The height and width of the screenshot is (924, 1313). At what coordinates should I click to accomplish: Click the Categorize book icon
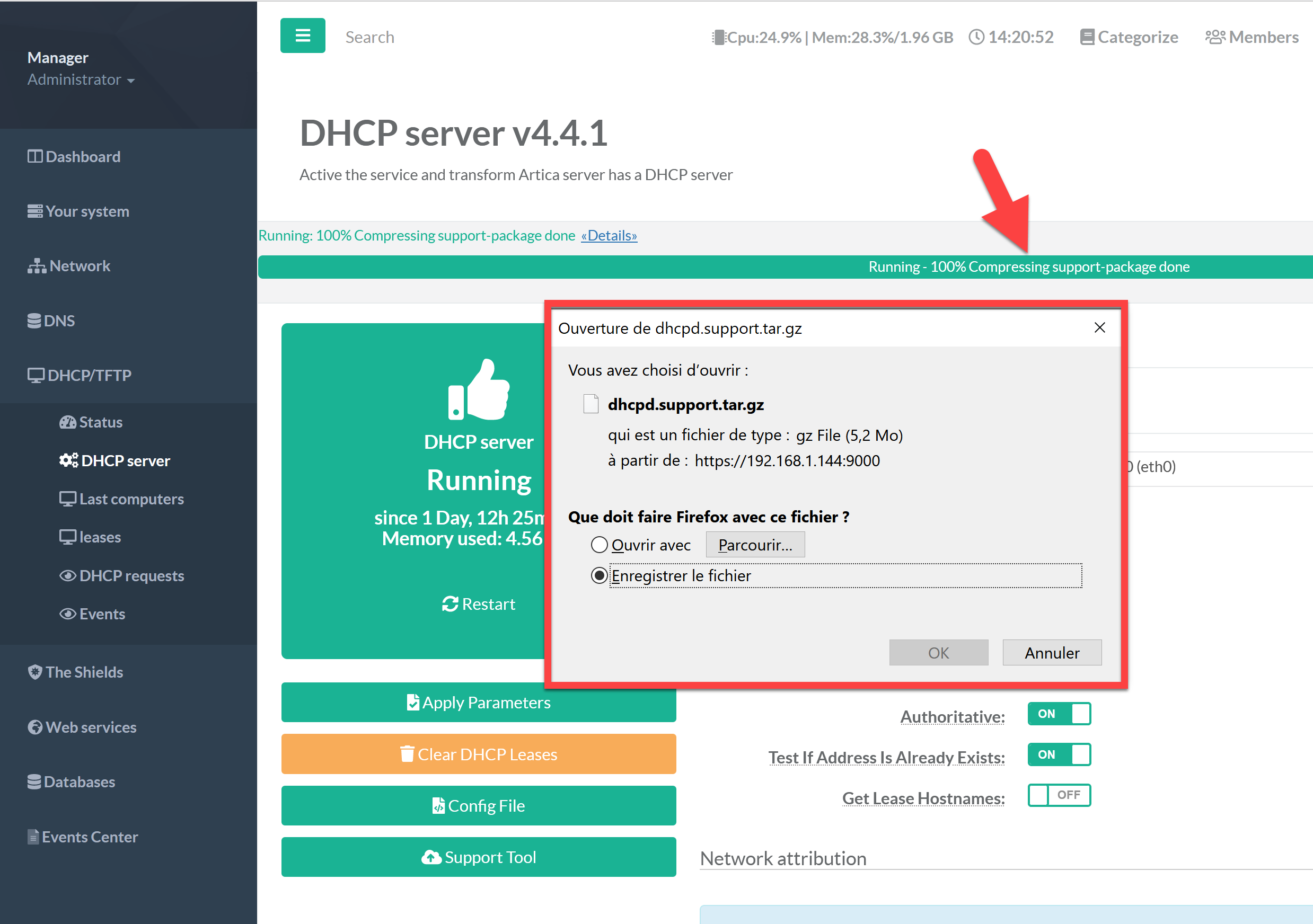pyautogui.click(x=1087, y=38)
